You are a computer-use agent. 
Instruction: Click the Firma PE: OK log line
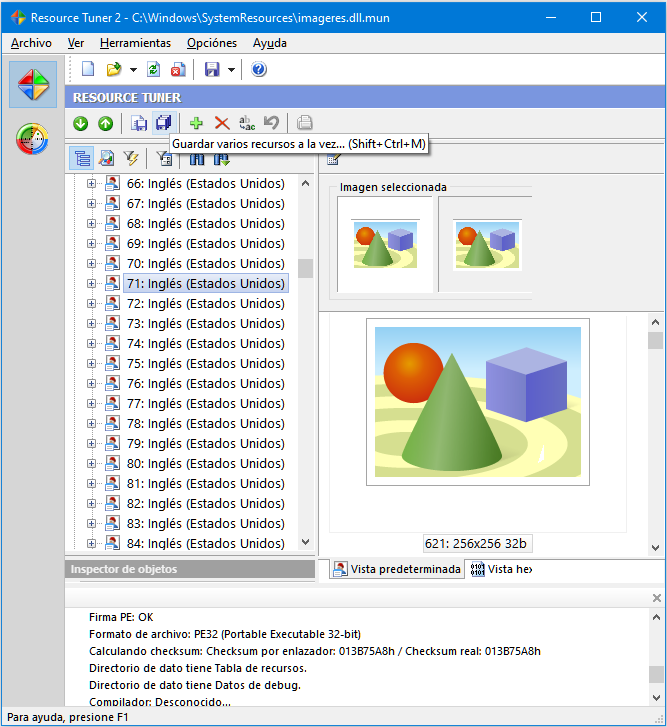(x=121, y=617)
